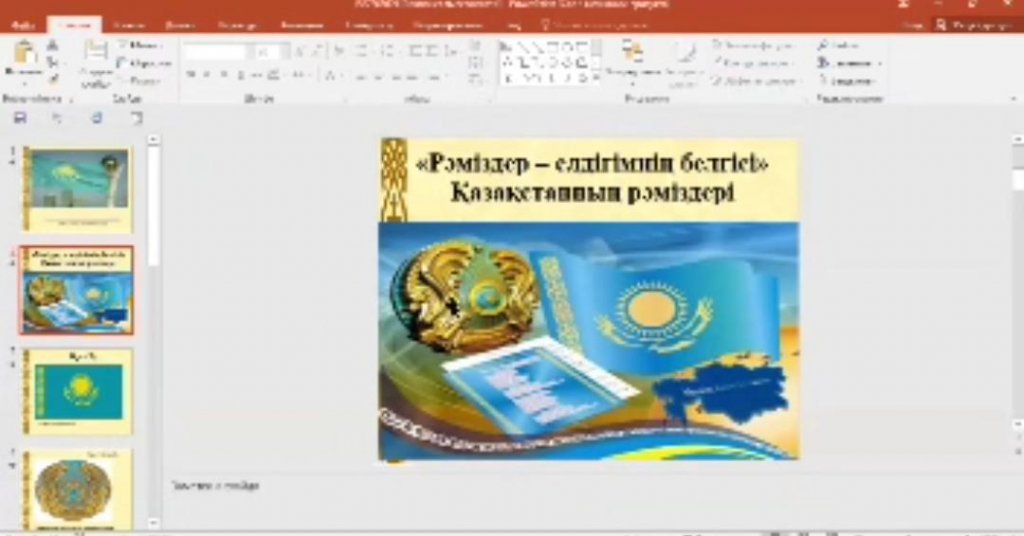Start slideshow from beginning via quick access icon

(x=135, y=118)
